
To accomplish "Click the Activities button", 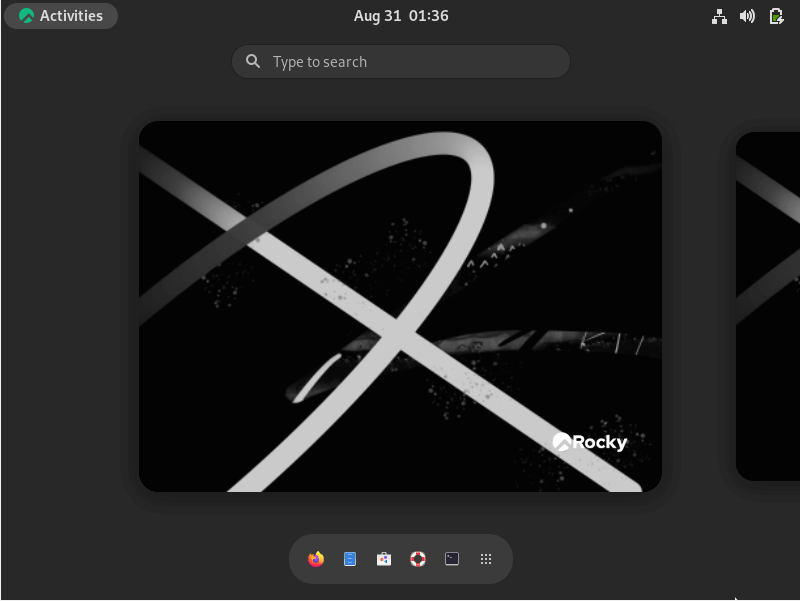I will (61, 16).
